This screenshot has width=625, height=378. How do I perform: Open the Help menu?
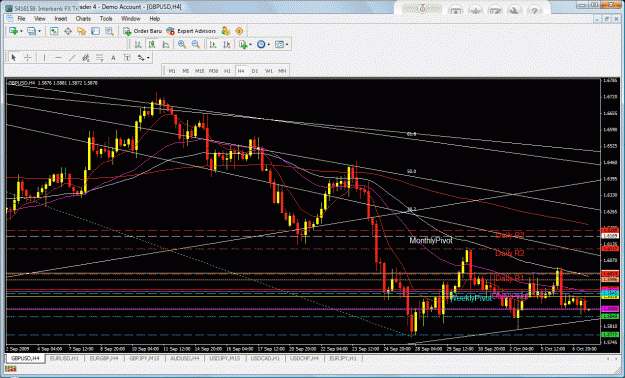click(155, 19)
